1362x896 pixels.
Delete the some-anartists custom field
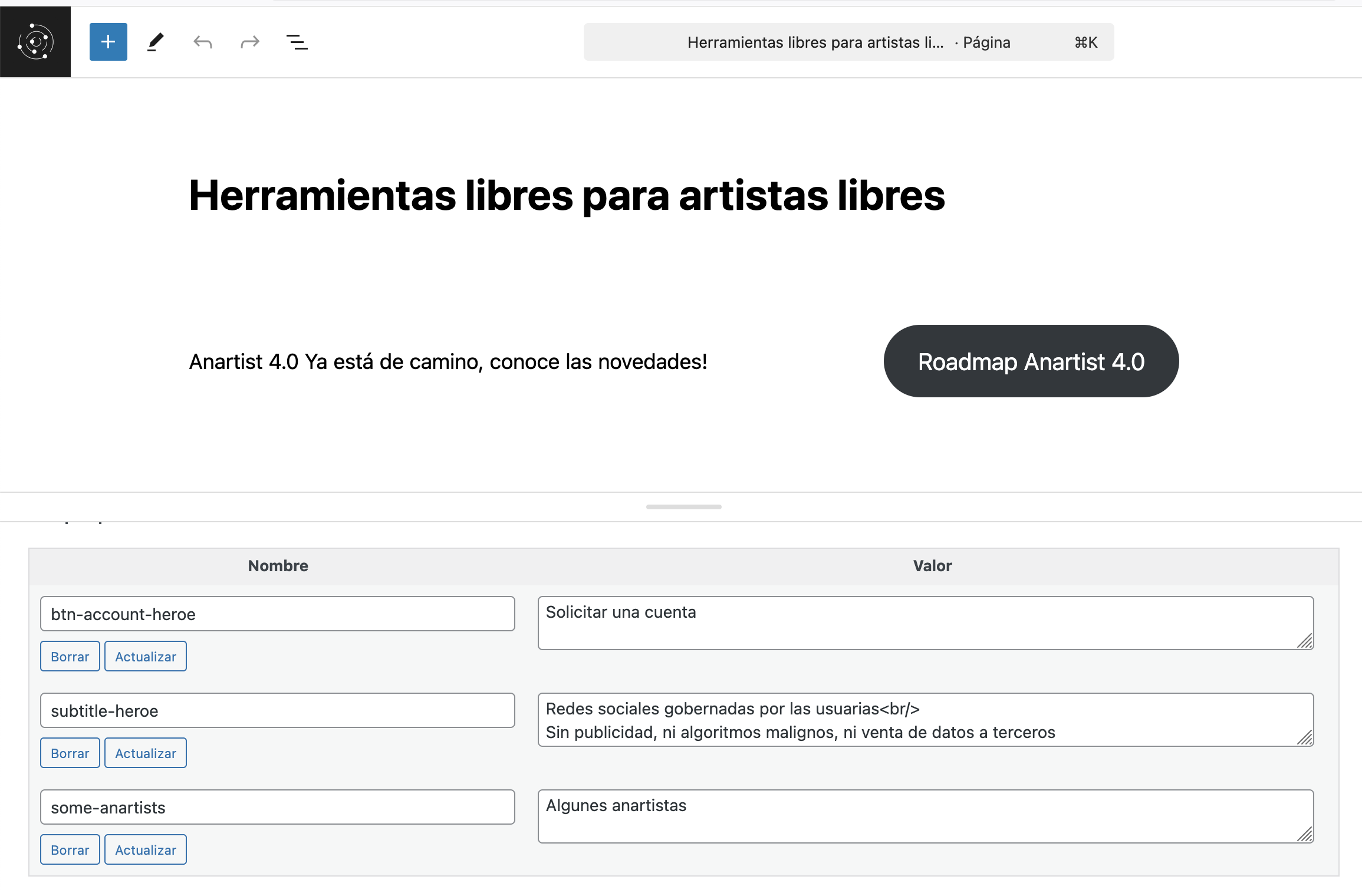[x=70, y=849]
